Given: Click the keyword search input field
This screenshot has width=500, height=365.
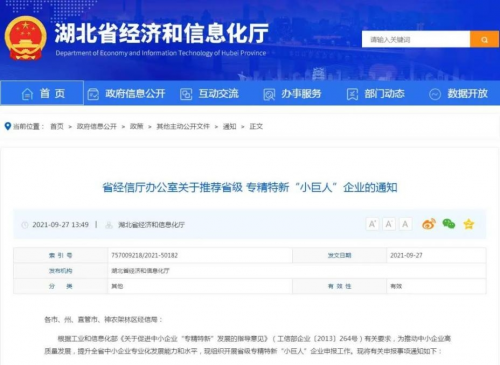Looking at the screenshot, I should click(x=416, y=40).
